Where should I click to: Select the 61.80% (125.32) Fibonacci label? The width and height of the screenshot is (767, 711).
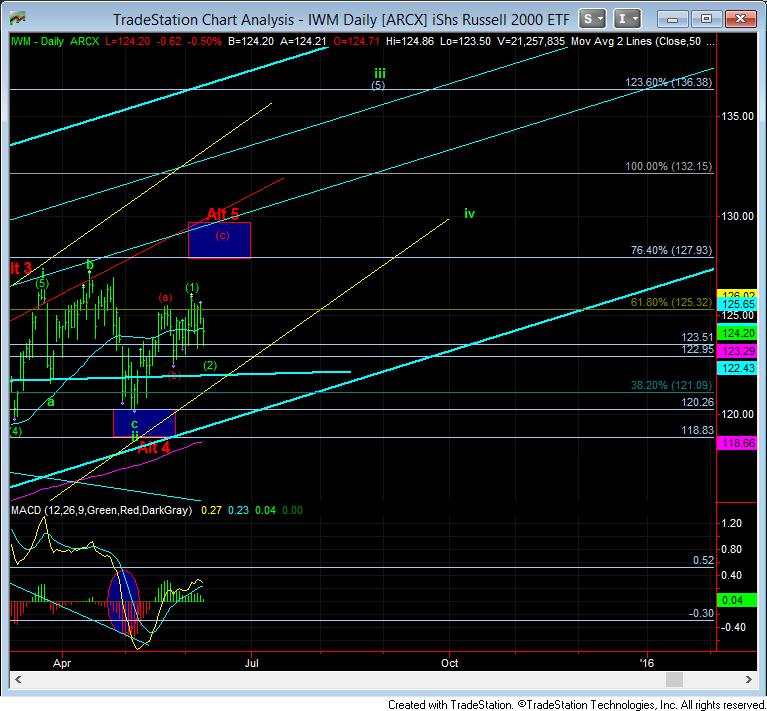click(671, 302)
